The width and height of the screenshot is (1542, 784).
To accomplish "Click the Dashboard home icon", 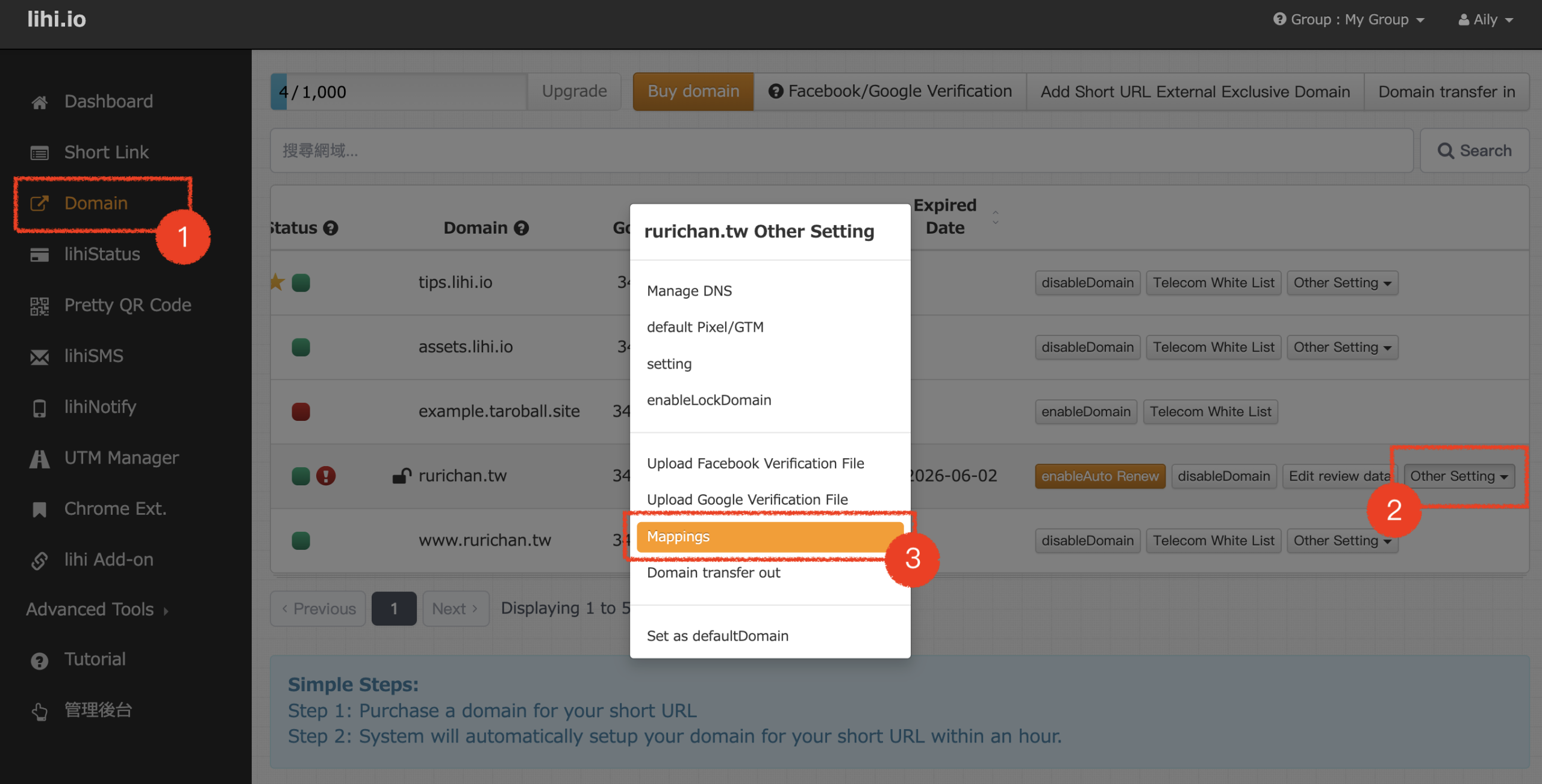I will coord(40,102).
